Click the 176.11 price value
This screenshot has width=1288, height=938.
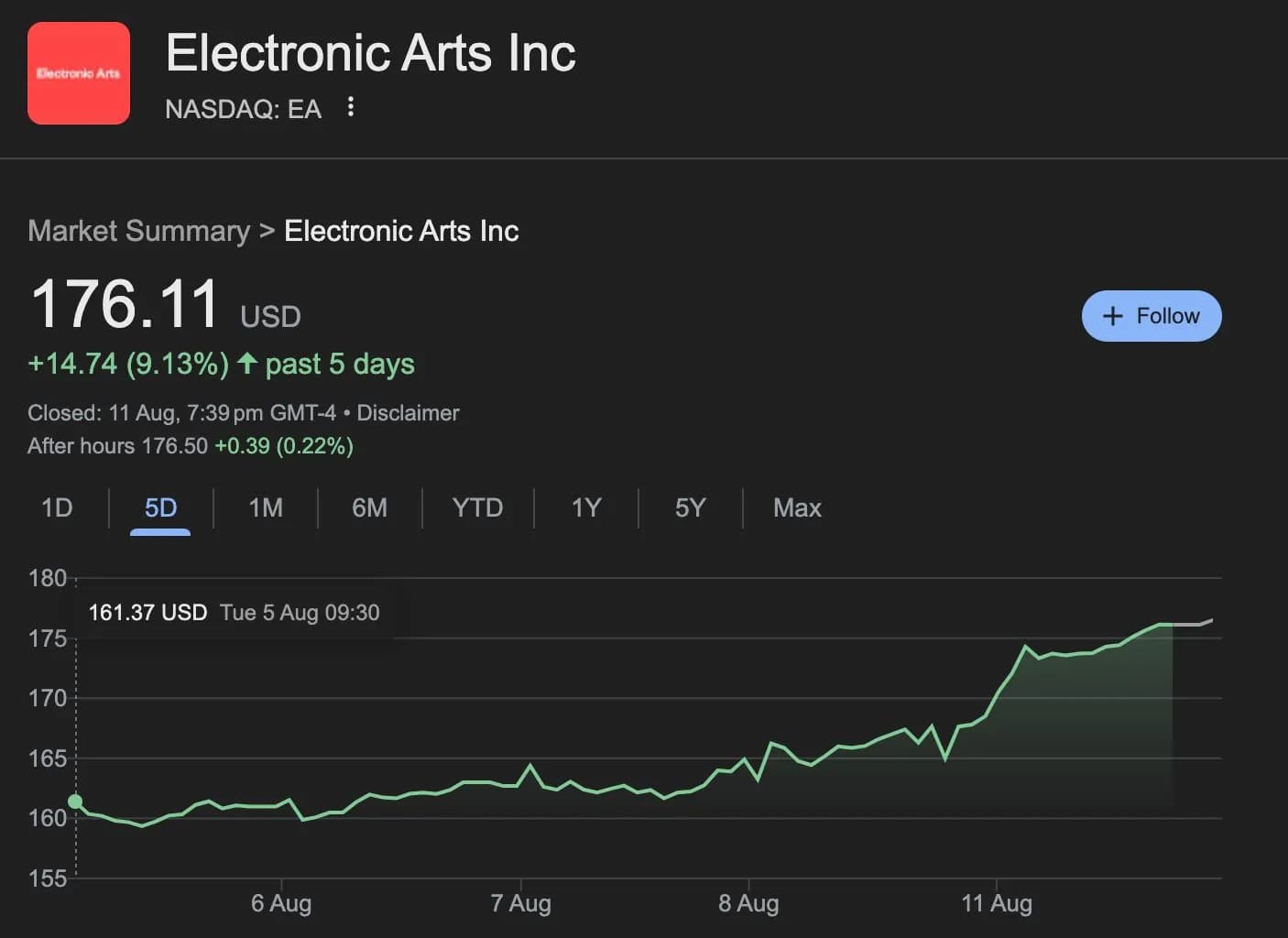tap(125, 304)
